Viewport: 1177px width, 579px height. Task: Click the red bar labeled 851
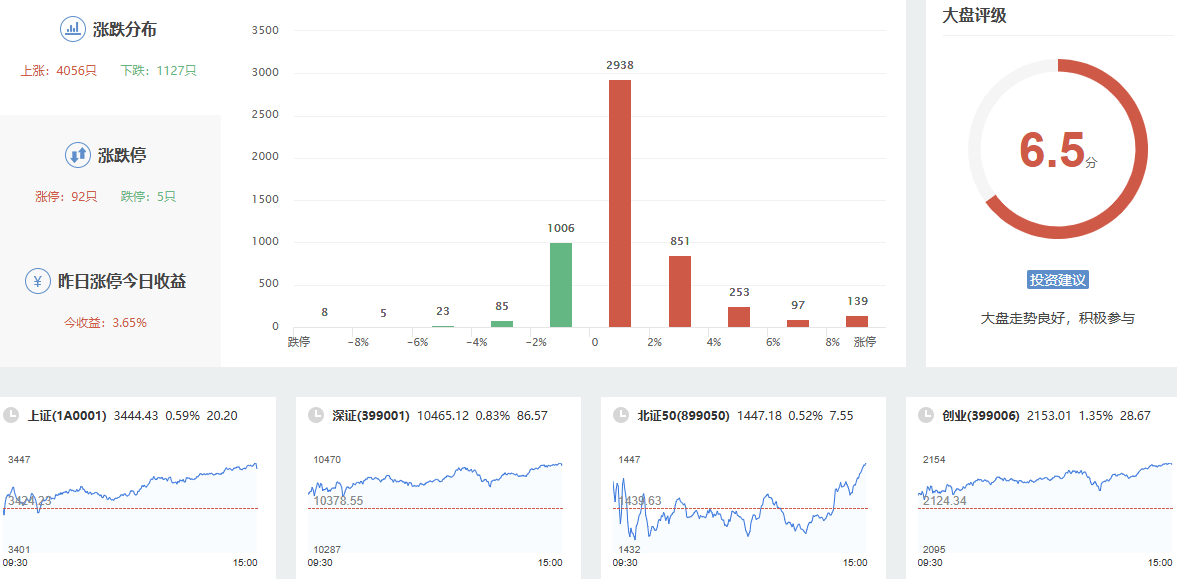(x=680, y=291)
